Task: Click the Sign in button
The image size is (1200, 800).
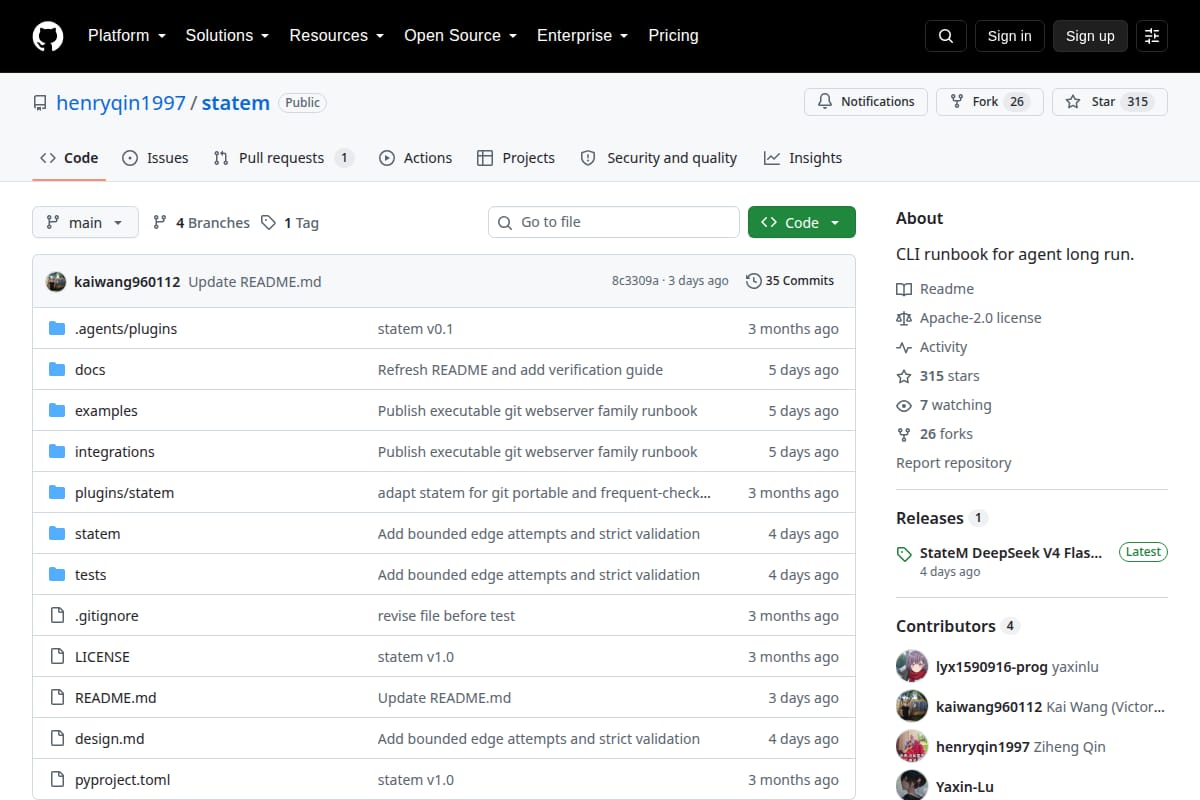Action: pyautogui.click(x=1009, y=36)
